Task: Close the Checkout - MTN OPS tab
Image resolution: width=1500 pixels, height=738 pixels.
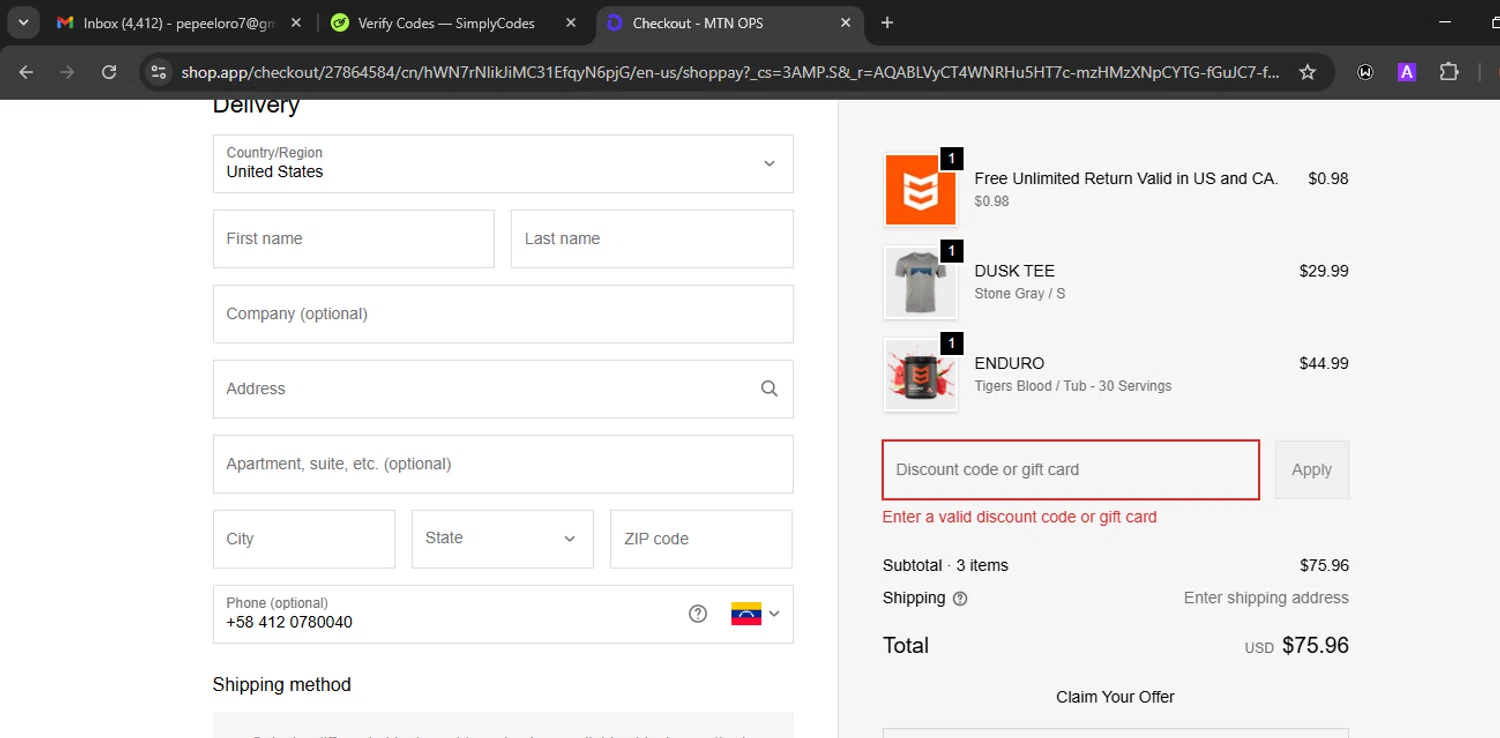Action: click(x=846, y=23)
